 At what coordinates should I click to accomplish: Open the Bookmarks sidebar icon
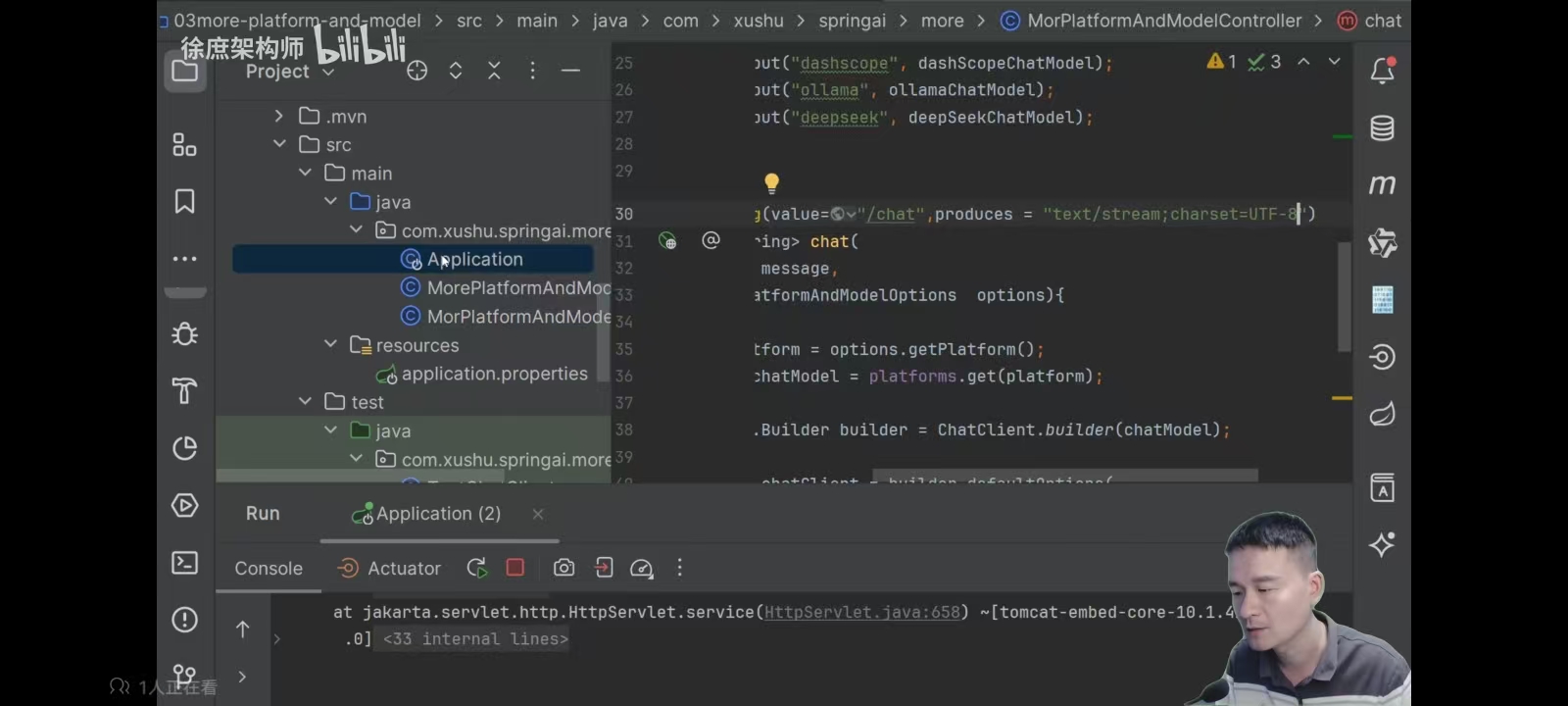click(x=184, y=202)
